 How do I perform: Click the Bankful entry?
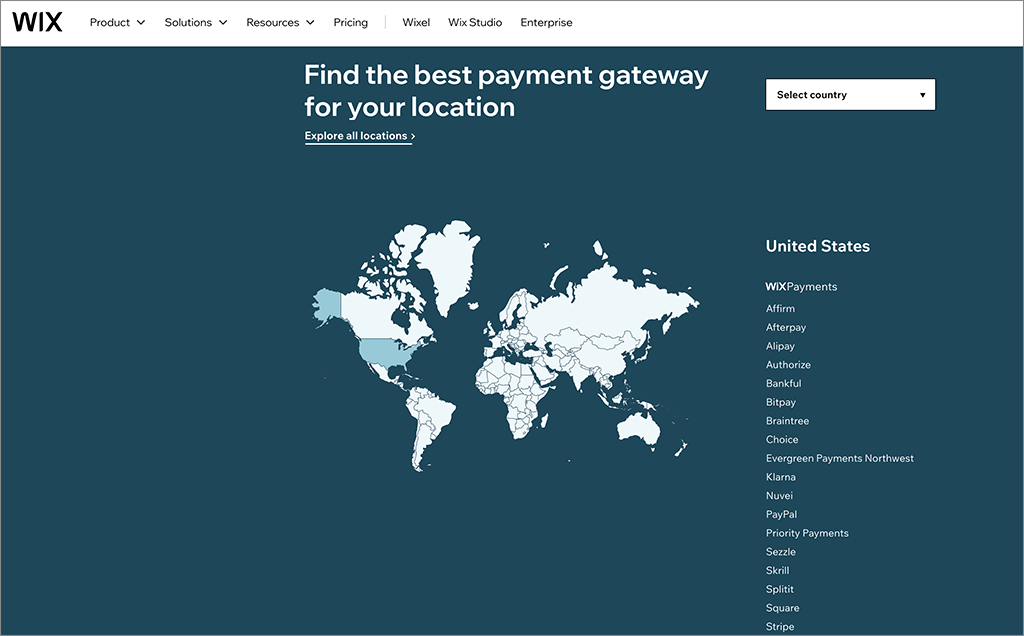pos(784,383)
